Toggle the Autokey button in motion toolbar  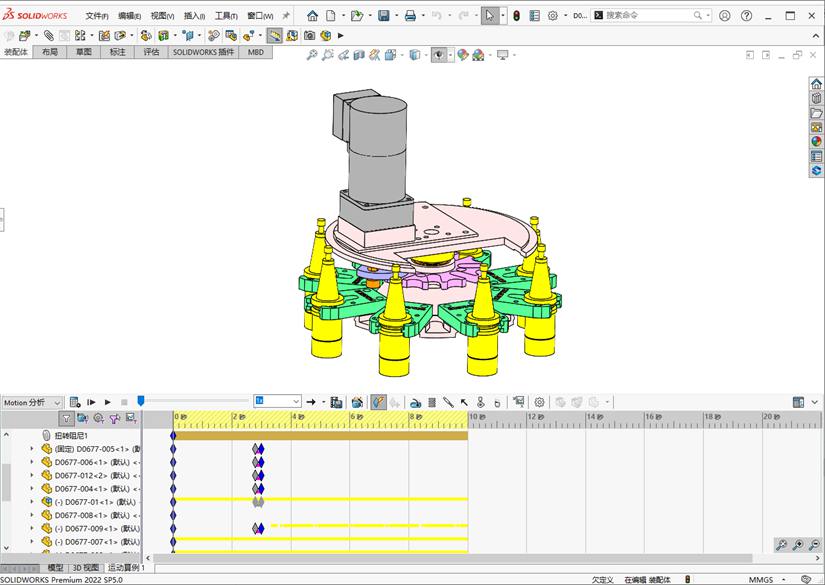pos(378,402)
